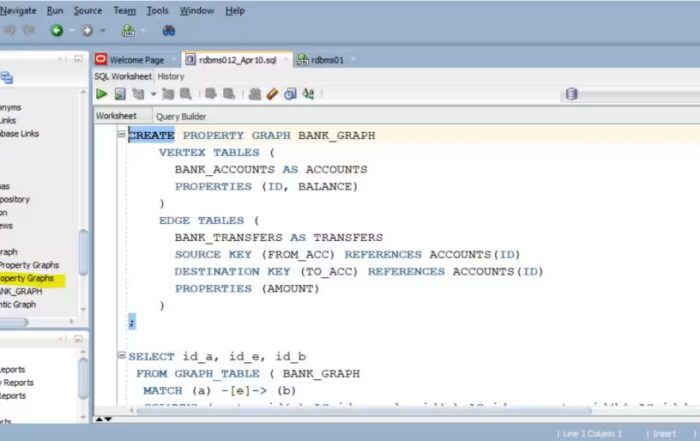Image resolution: width=700 pixels, height=441 pixels.
Task: Close the rdbms01 tab
Action: (353, 59)
